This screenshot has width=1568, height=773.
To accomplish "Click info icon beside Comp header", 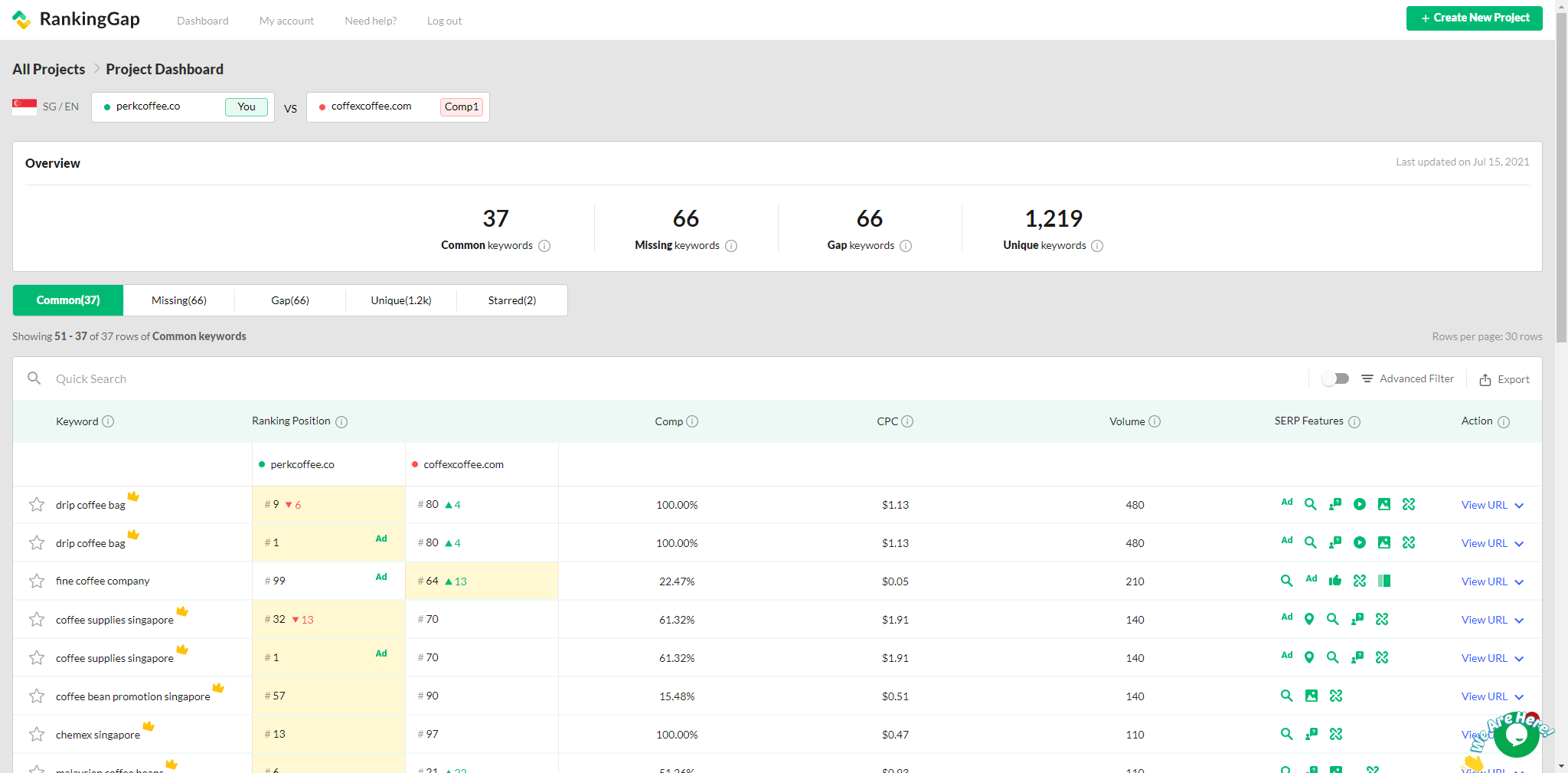I will pyautogui.click(x=692, y=421).
